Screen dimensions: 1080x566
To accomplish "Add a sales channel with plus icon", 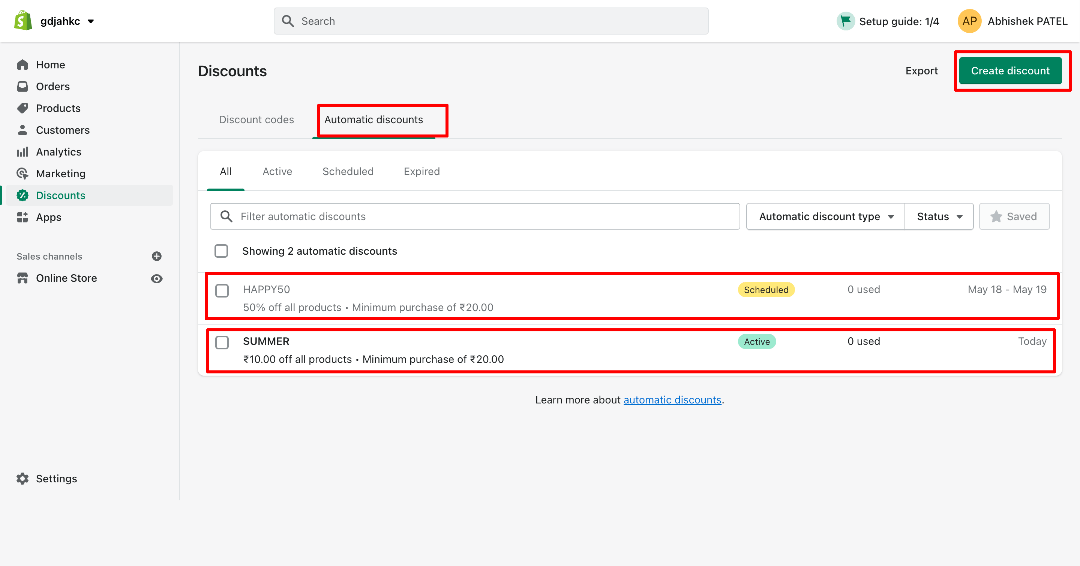I will tap(157, 256).
